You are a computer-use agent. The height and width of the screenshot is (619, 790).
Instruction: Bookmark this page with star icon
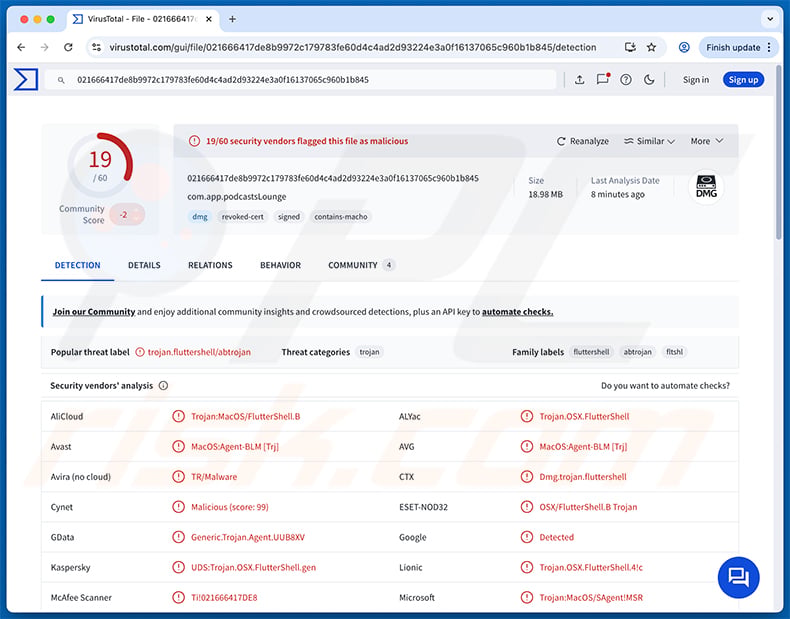pos(651,47)
